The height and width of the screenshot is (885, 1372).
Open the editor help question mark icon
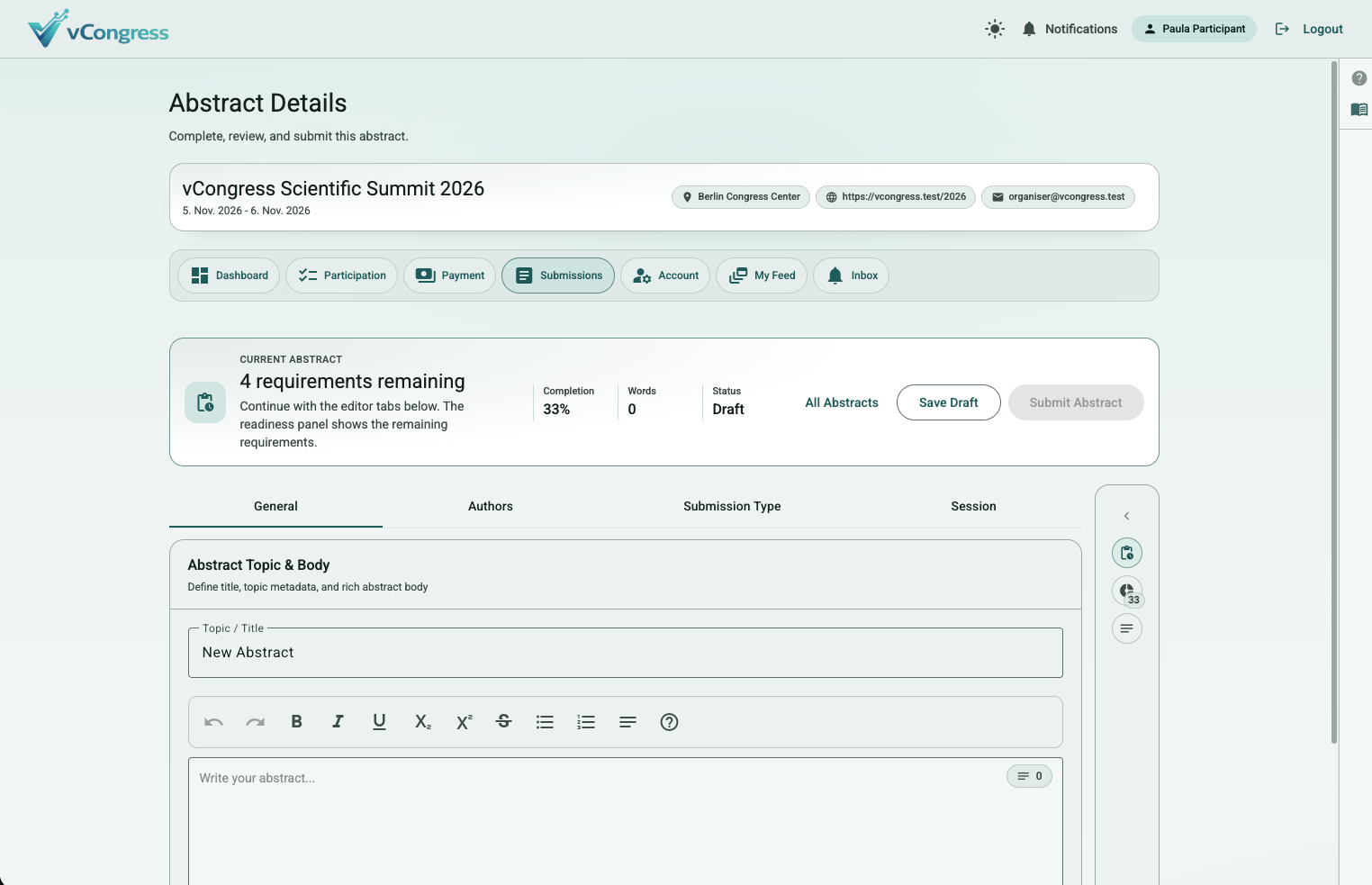pos(669,722)
